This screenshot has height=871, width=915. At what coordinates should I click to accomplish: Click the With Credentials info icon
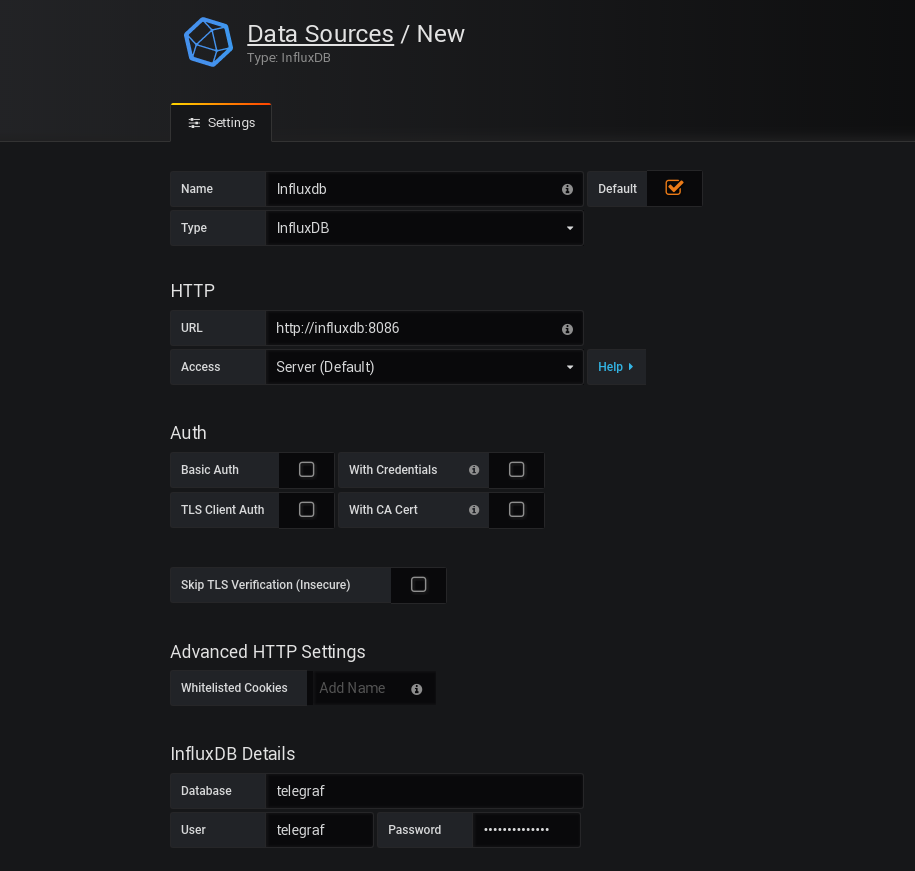474,470
